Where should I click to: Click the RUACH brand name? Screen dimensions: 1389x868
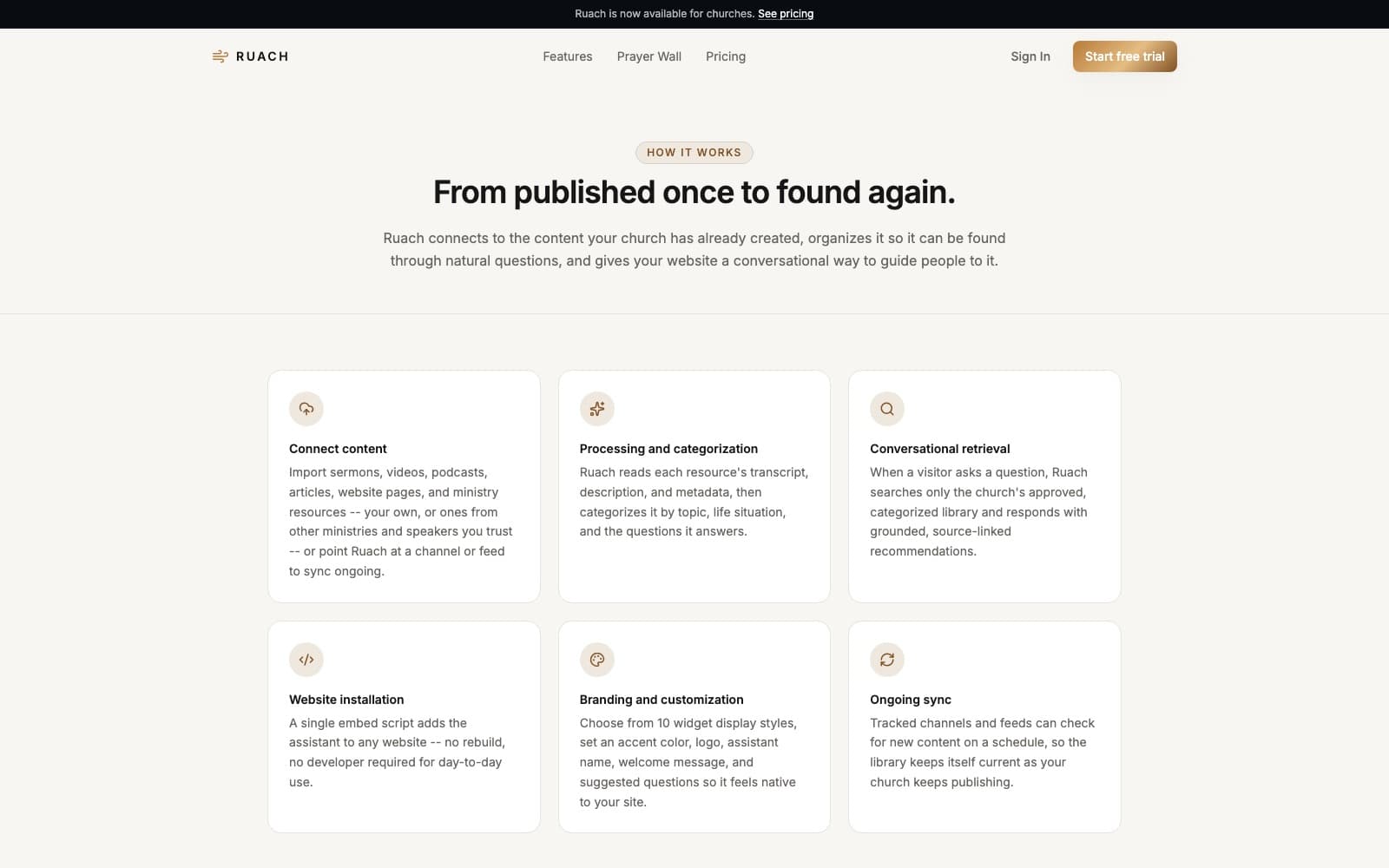pos(262,56)
